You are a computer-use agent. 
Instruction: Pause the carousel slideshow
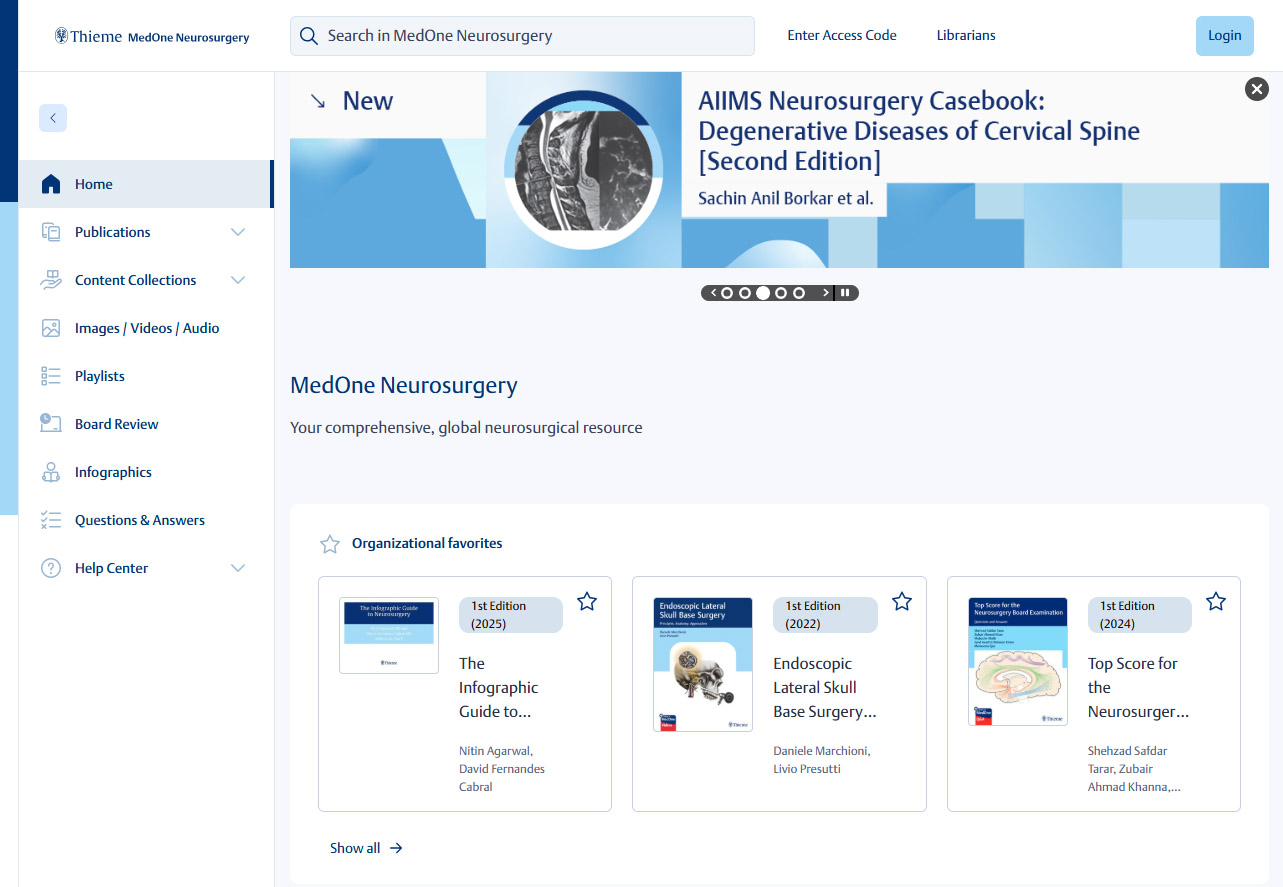(x=845, y=293)
